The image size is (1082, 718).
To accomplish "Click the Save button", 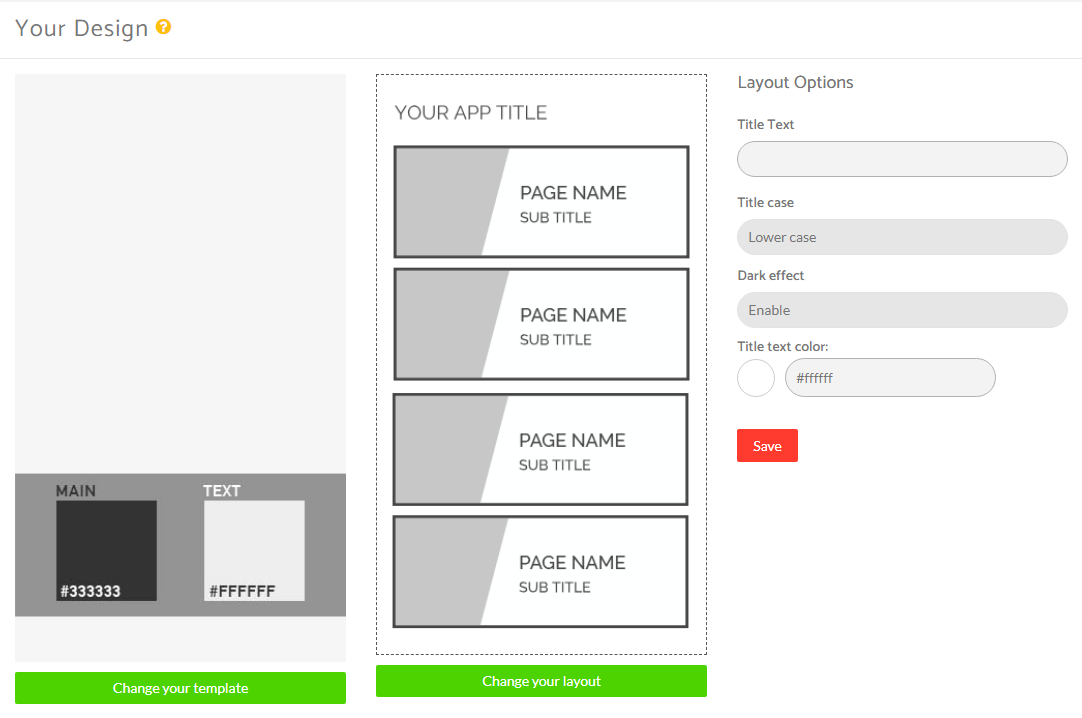I will tap(767, 445).
